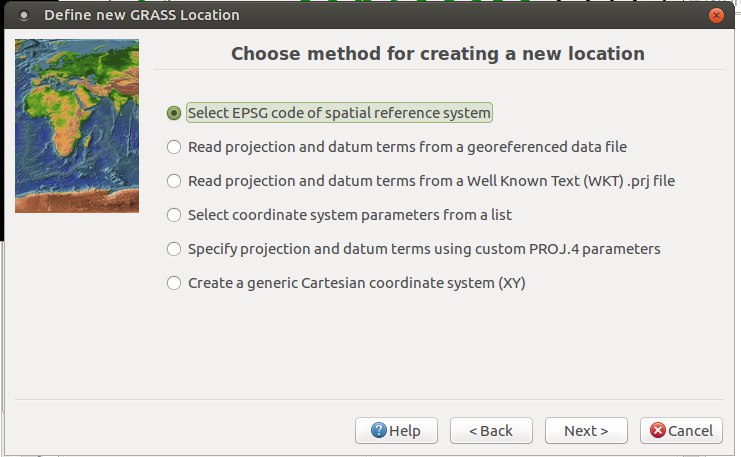Go to the Next wizard page
741x457 pixels.
pos(586,431)
